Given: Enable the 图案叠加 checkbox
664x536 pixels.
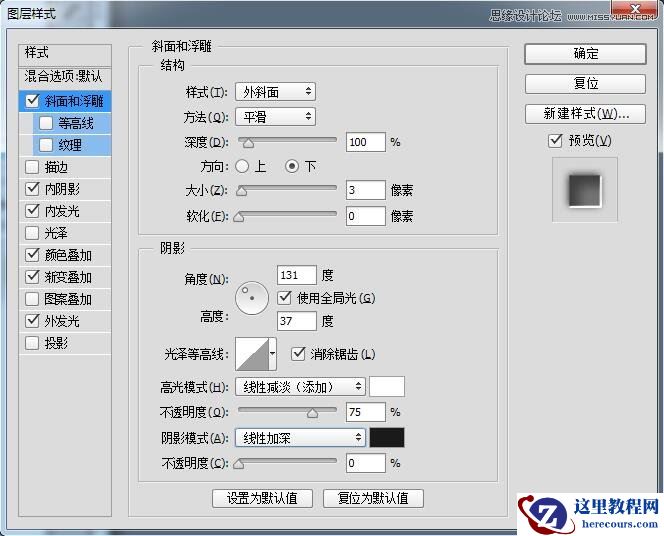Looking at the screenshot, I should tap(32, 299).
